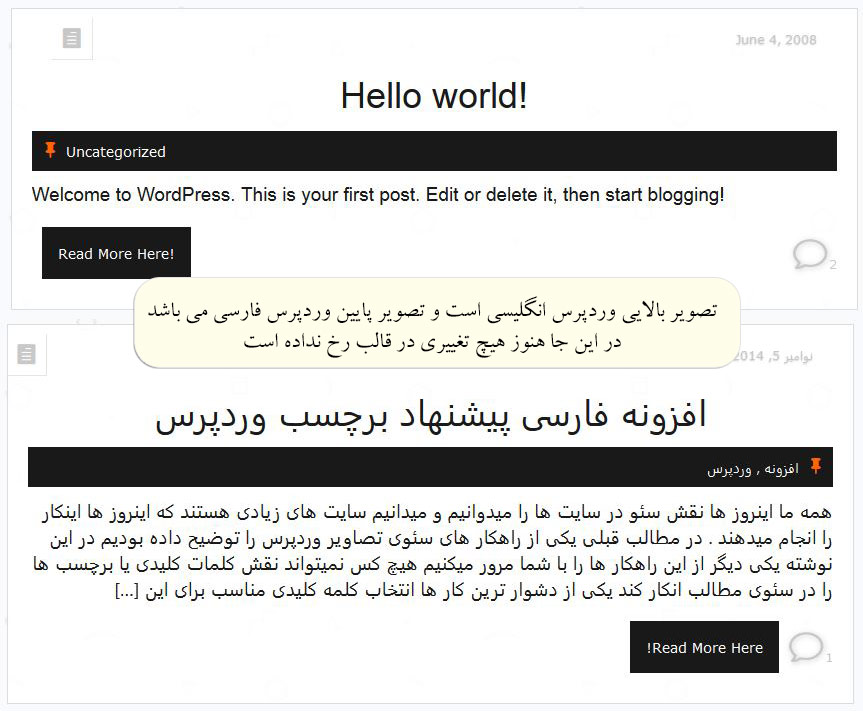This screenshot has height=711, width=863.
Task: Open the Uncategorized category link
Action: tap(115, 152)
